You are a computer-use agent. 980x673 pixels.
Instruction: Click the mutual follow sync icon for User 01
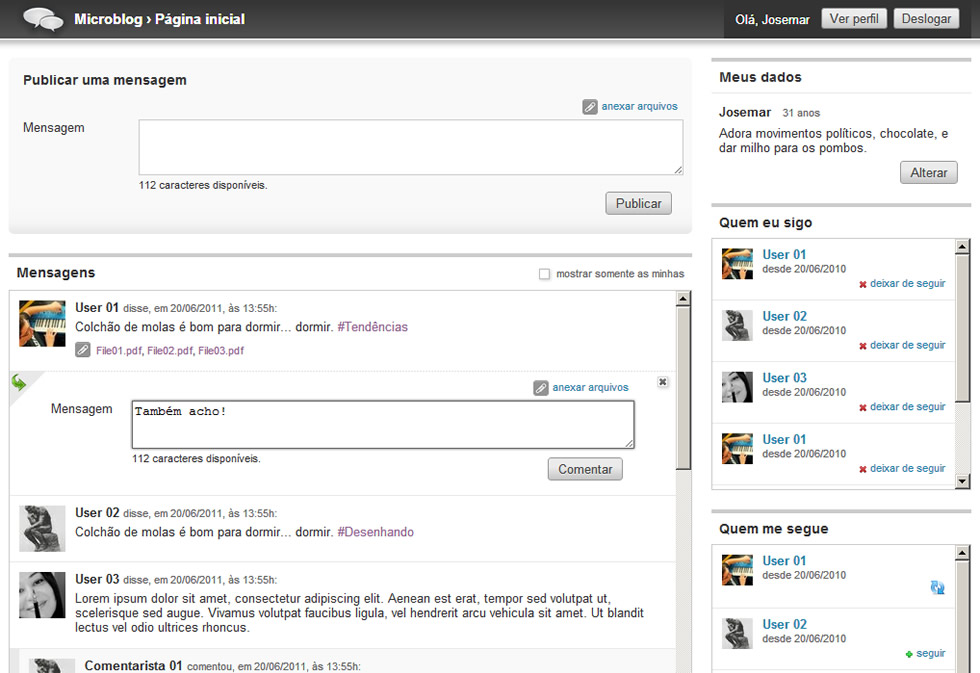[x=937, y=587]
